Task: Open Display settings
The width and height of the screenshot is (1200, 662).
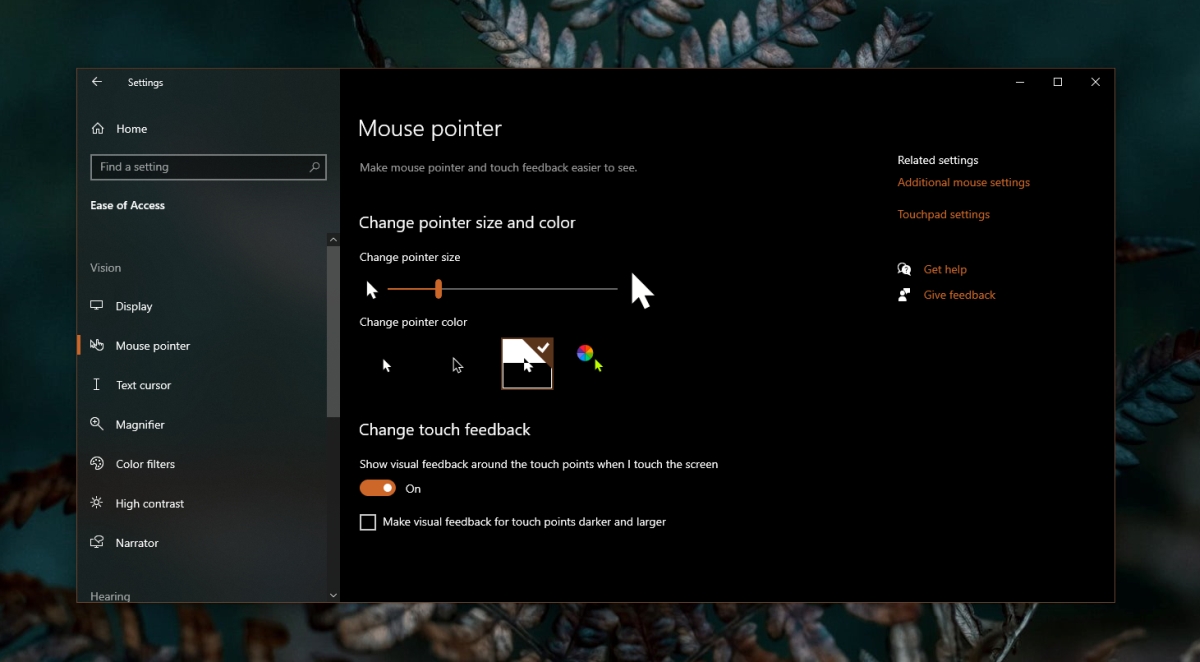Action: click(134, 307)
